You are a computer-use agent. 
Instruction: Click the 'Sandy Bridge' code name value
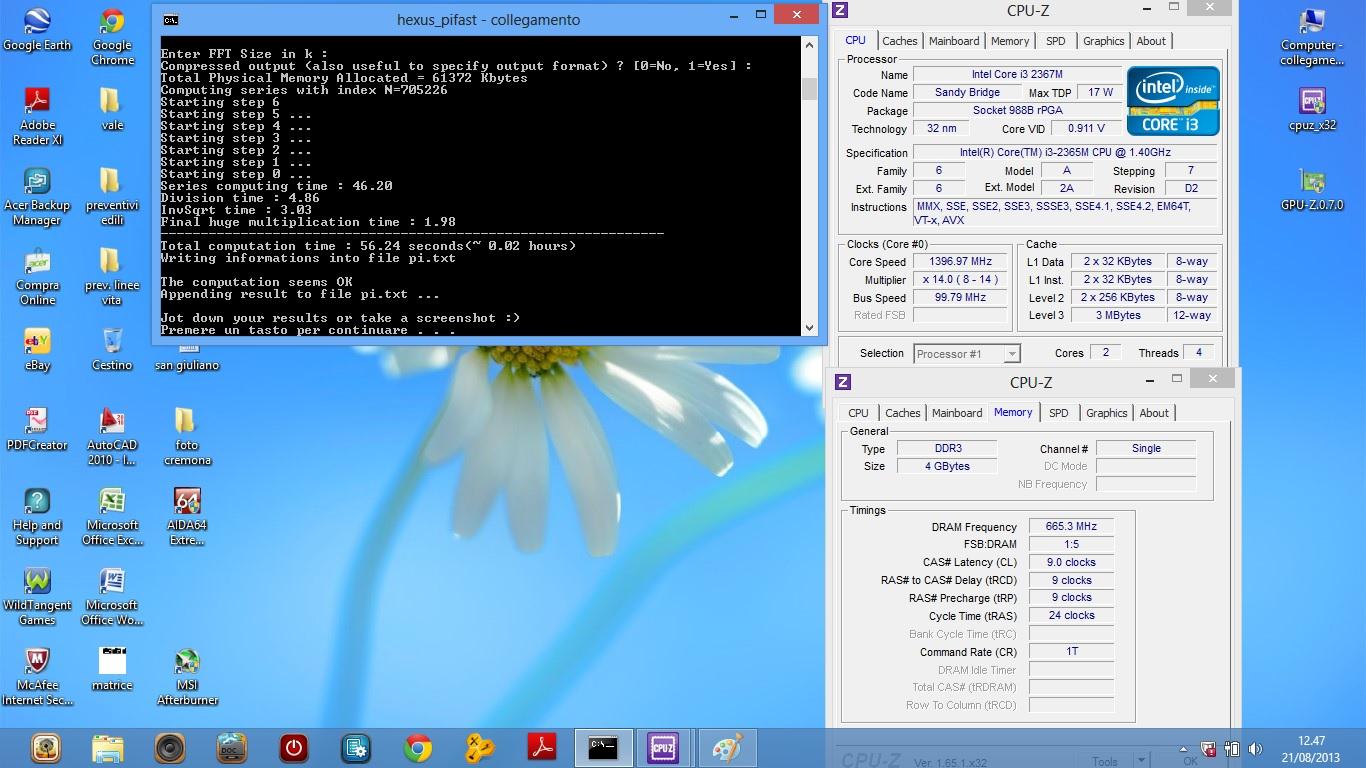click(967, 93)
